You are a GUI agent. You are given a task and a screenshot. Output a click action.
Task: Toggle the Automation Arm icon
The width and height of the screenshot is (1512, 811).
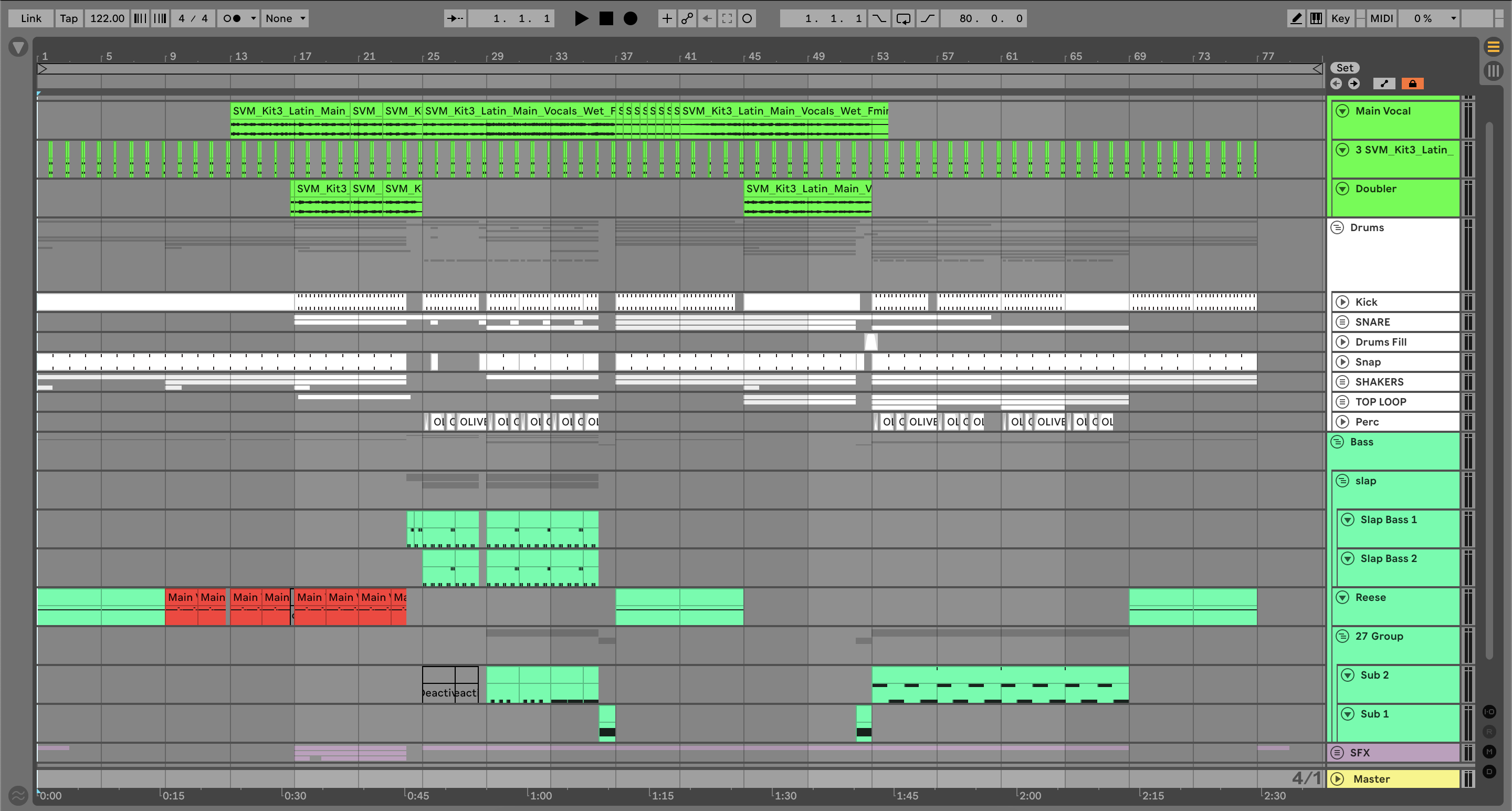687,18
